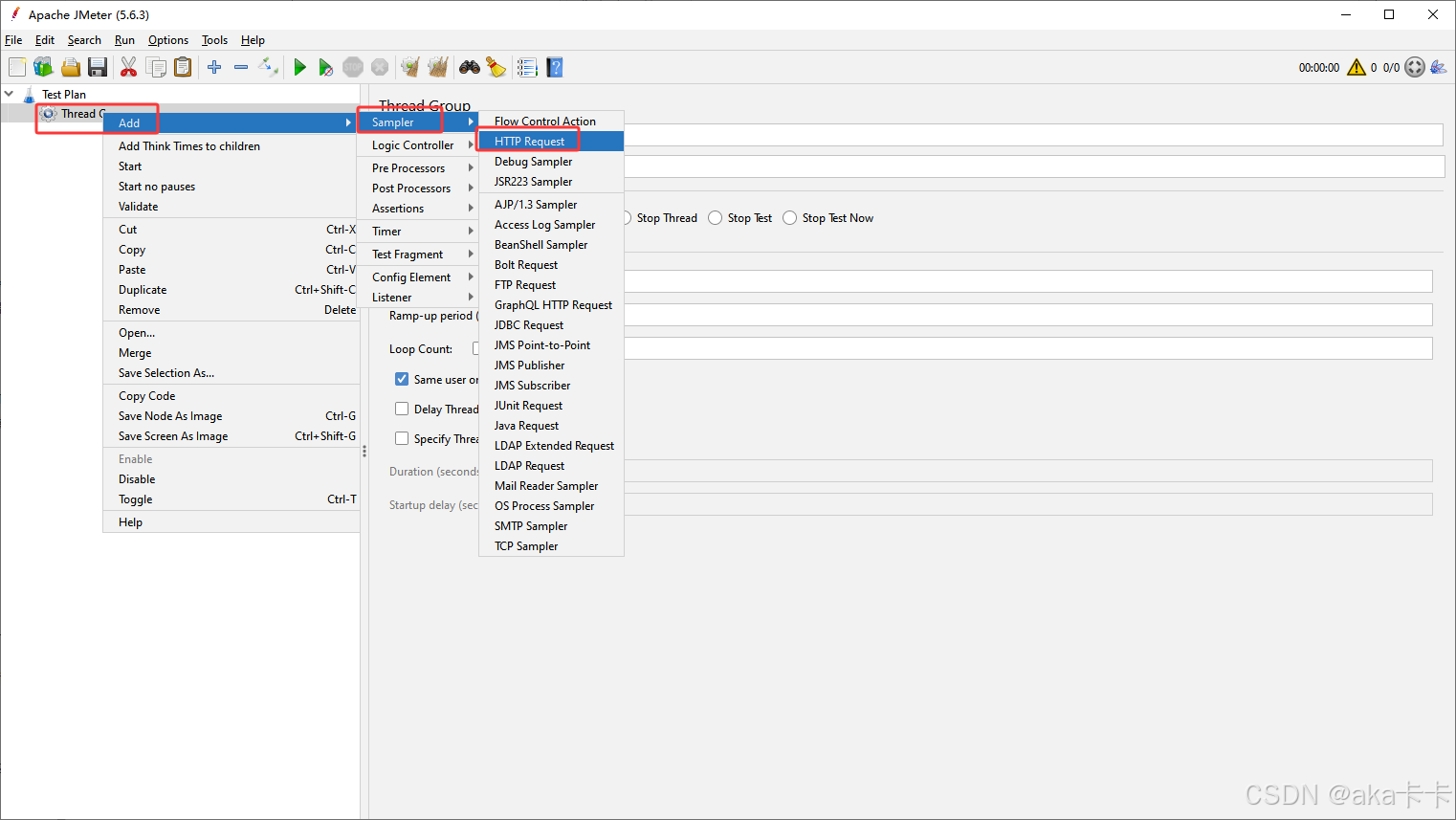Click the New test plan icon
Image resolution: width=1456 pixels, height=820 pixels.
(17, 67)
